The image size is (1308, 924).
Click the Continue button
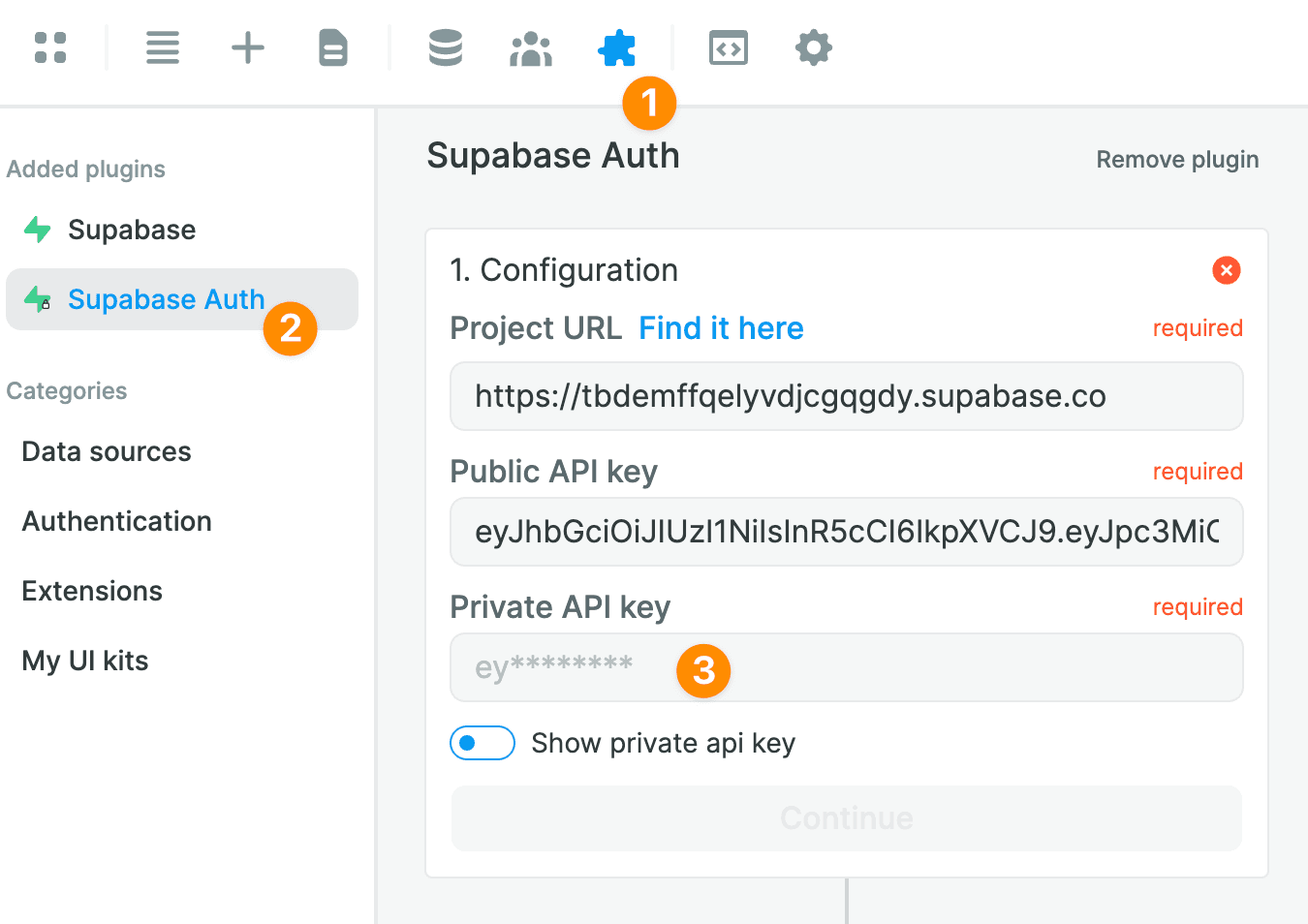(847, 818)
